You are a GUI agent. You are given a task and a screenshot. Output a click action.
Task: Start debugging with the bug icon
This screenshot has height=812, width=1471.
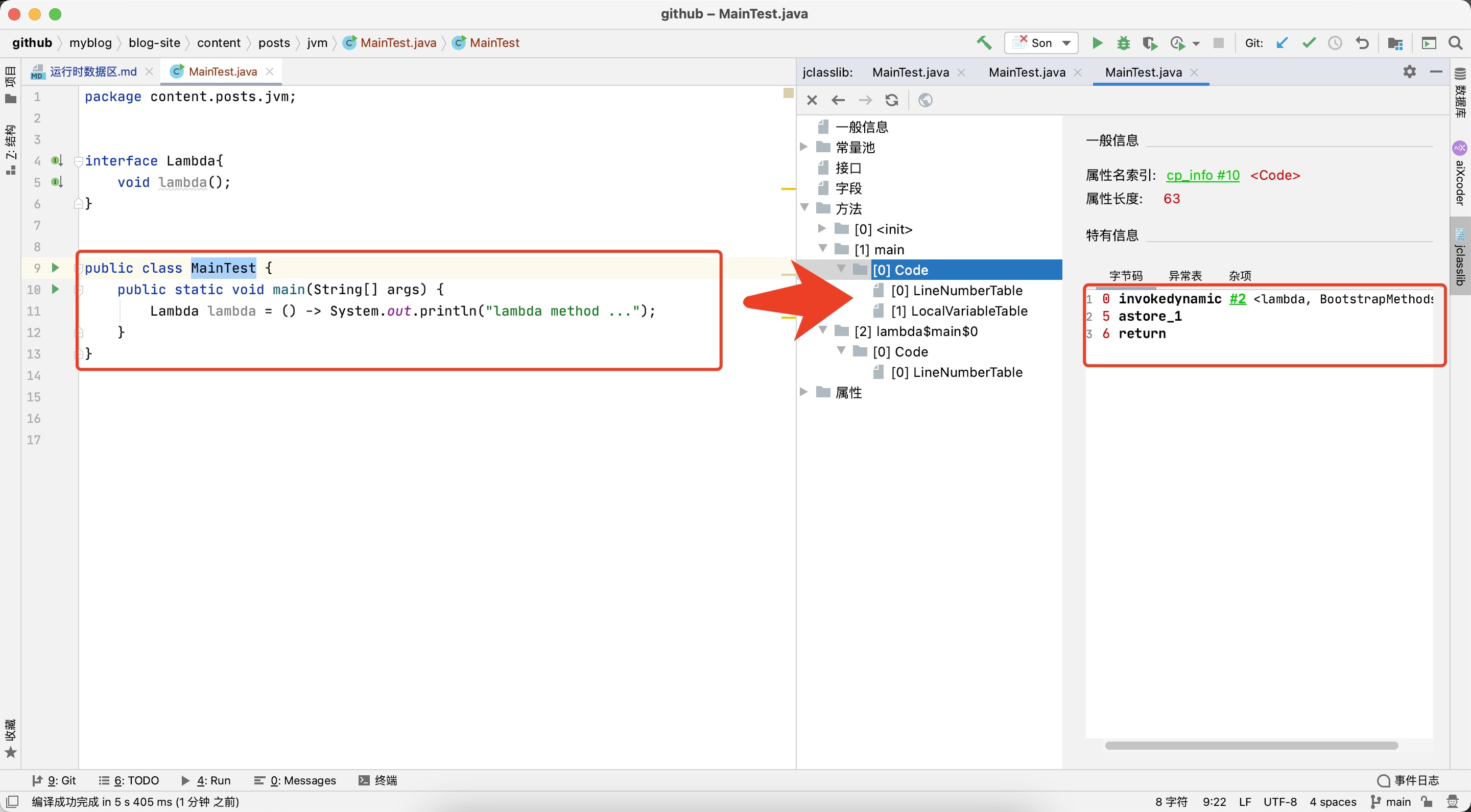tap(1123, 43)
